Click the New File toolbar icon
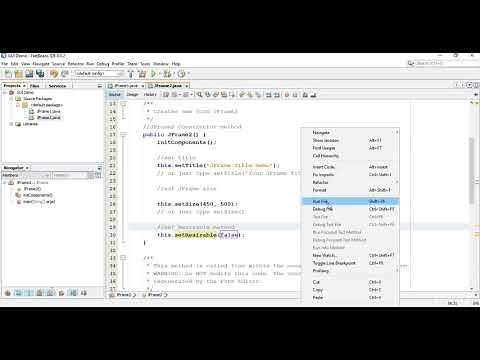 (x=8, y=74)
